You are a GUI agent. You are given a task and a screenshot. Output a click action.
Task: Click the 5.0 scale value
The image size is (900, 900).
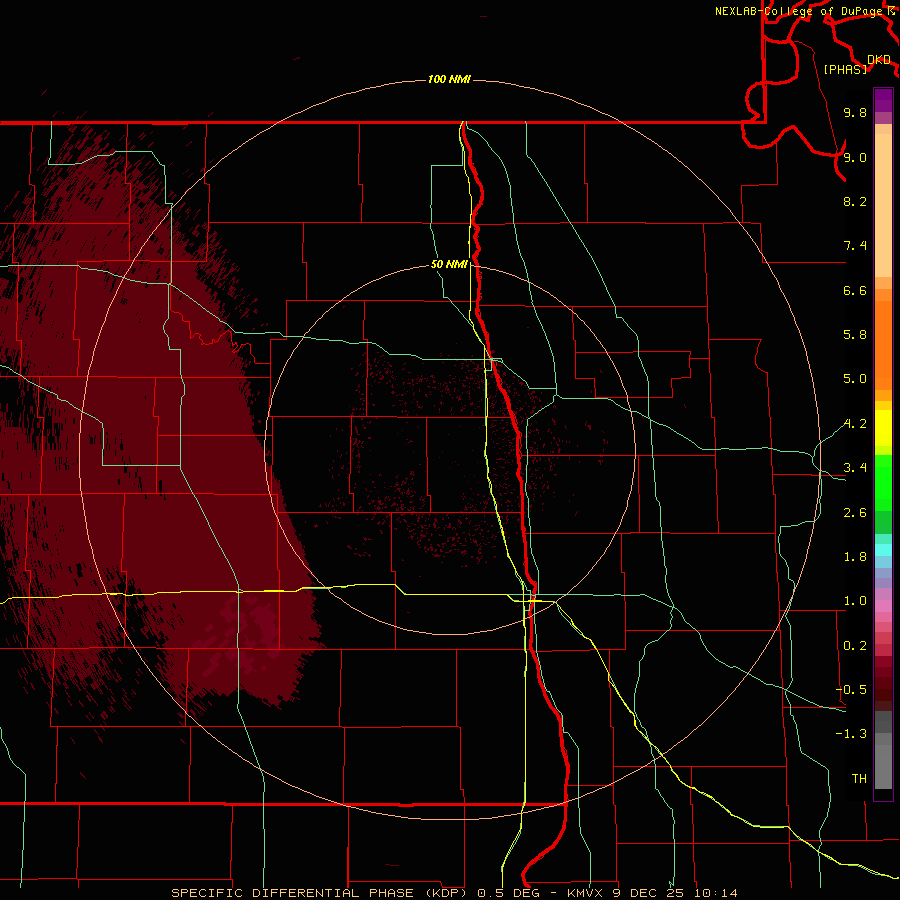[855, 379]
